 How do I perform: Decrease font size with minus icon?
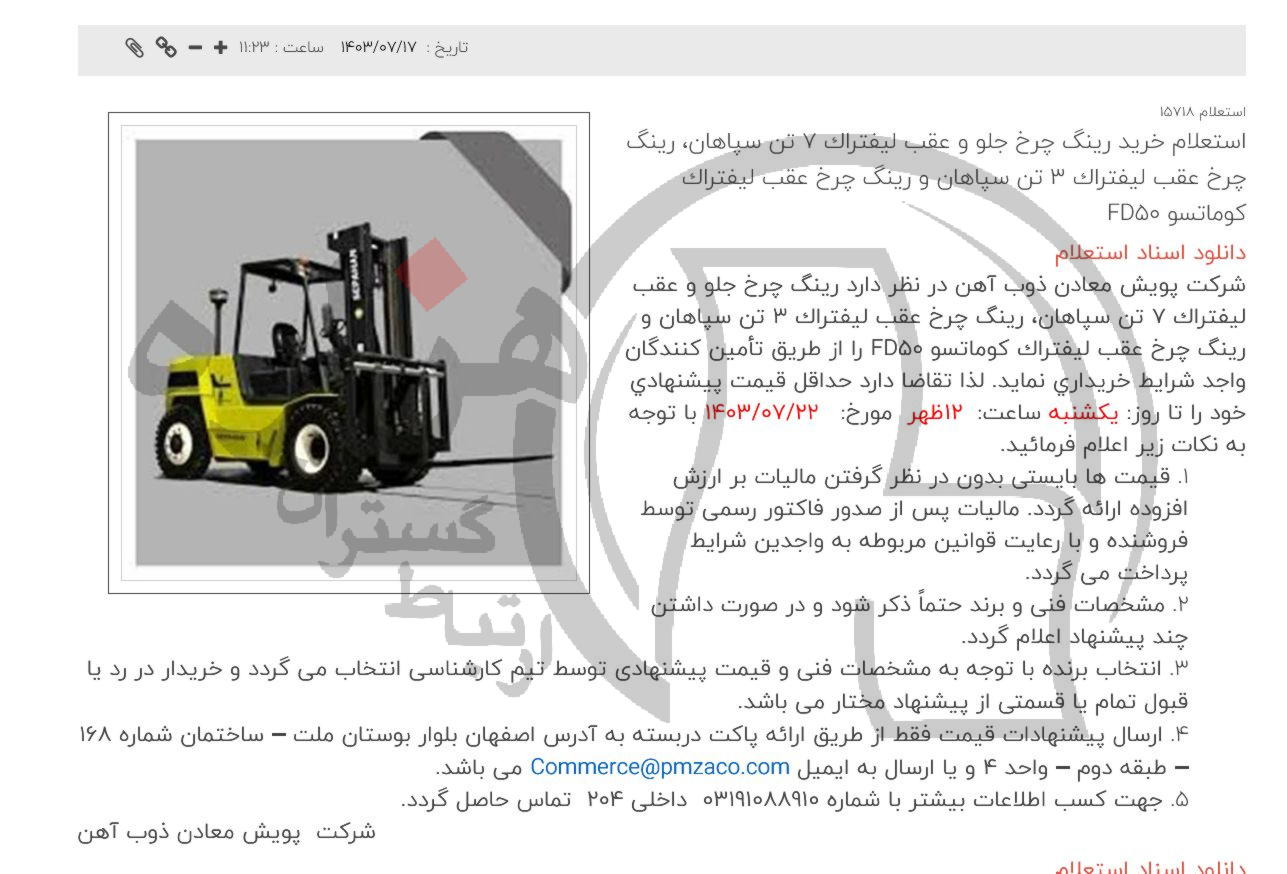pyautogui.click(x=195, y=47)
